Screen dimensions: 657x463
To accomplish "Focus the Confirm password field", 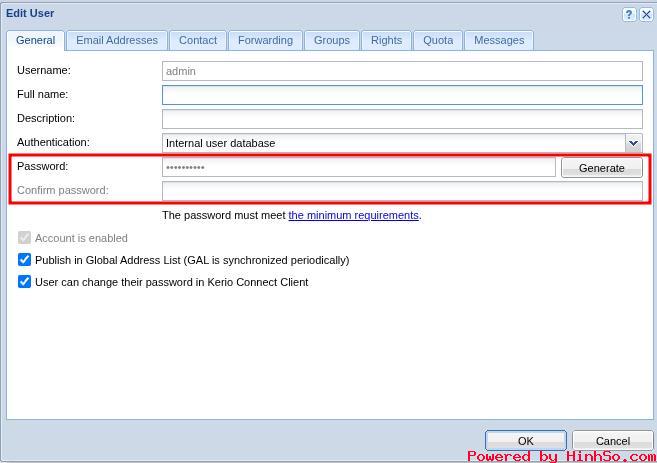I will [402, 191].
